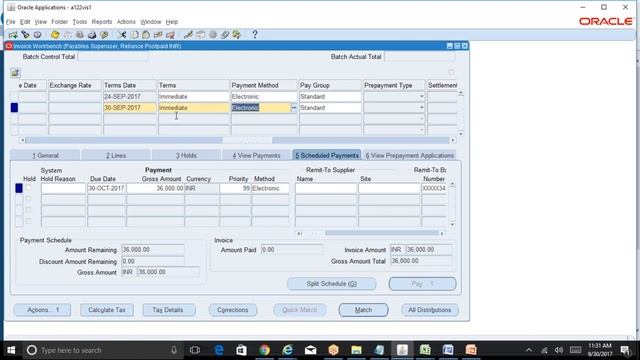
Task: Switch to 6 View Prepayment Applications tab
Action: coord(410,155)
